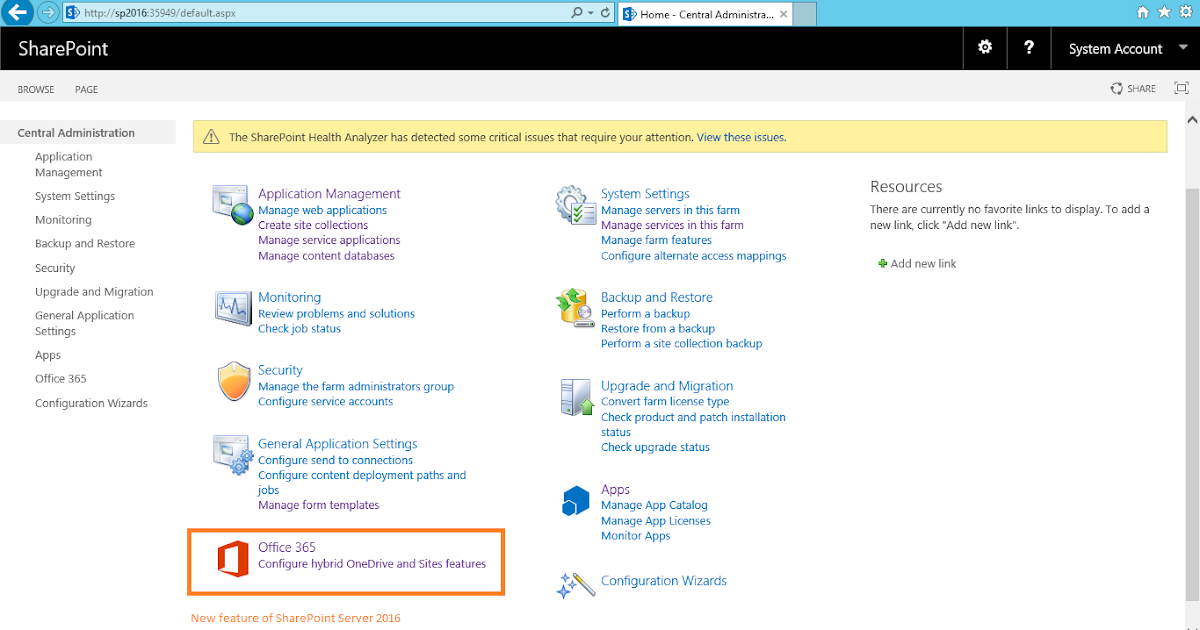Click View these issues link
Screen dimensions: 1200x630
[x=741, y=137]
